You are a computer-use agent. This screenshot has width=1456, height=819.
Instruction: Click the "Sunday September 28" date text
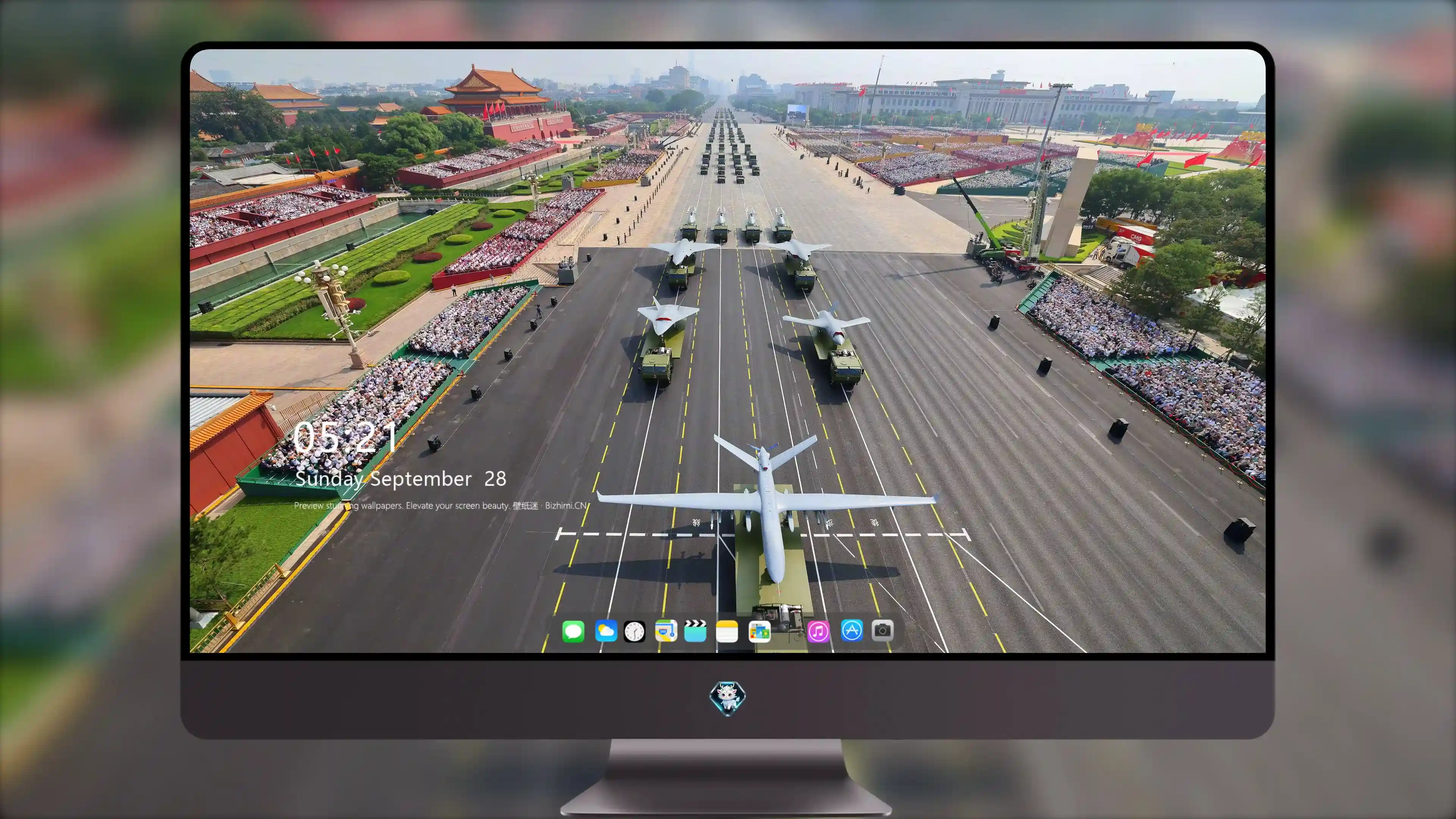point(401,479)
